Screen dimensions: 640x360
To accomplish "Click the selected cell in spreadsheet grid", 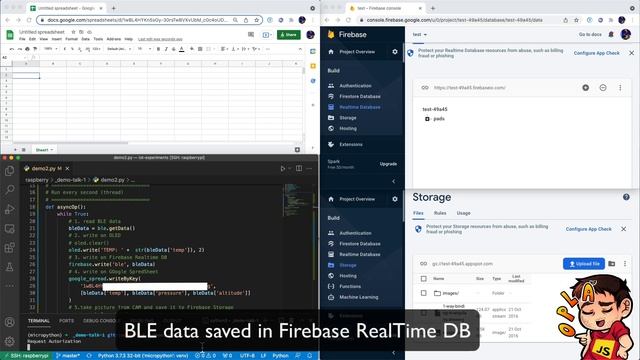I will pos(26,76).
